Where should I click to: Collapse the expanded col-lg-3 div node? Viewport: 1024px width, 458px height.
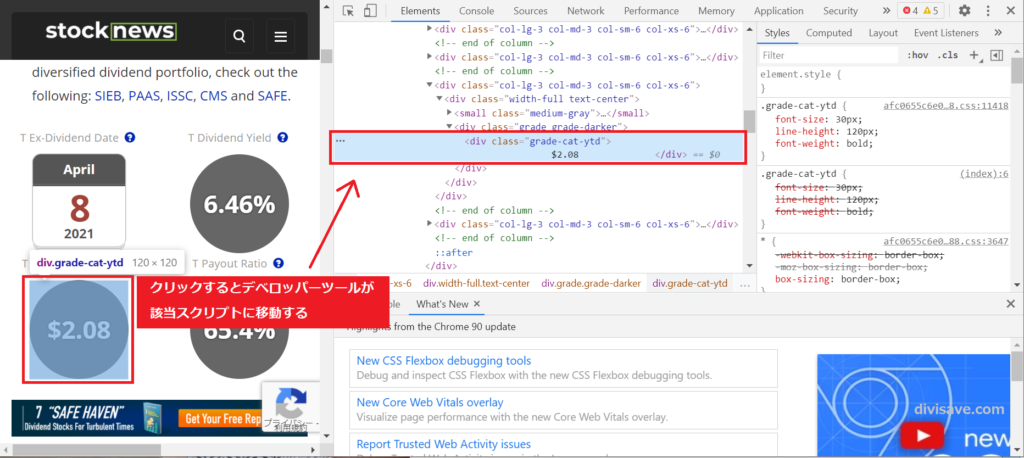pos(430,85)
